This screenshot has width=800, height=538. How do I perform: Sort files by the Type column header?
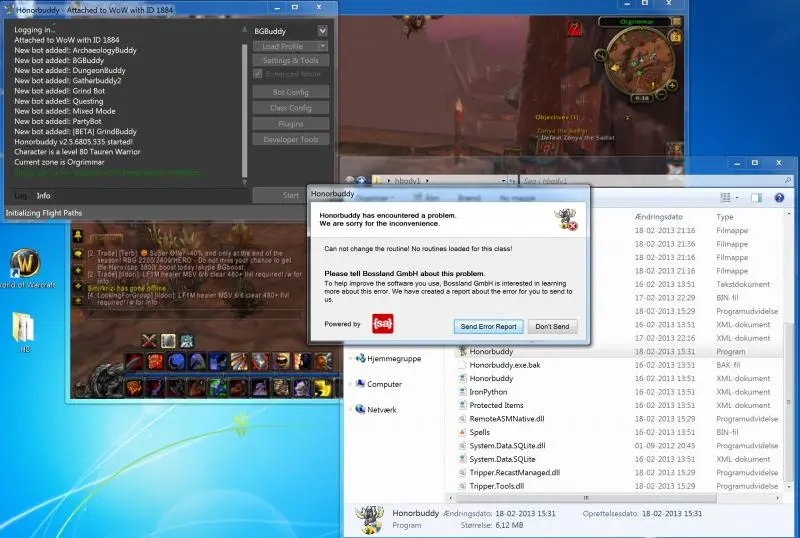(726, 216)
